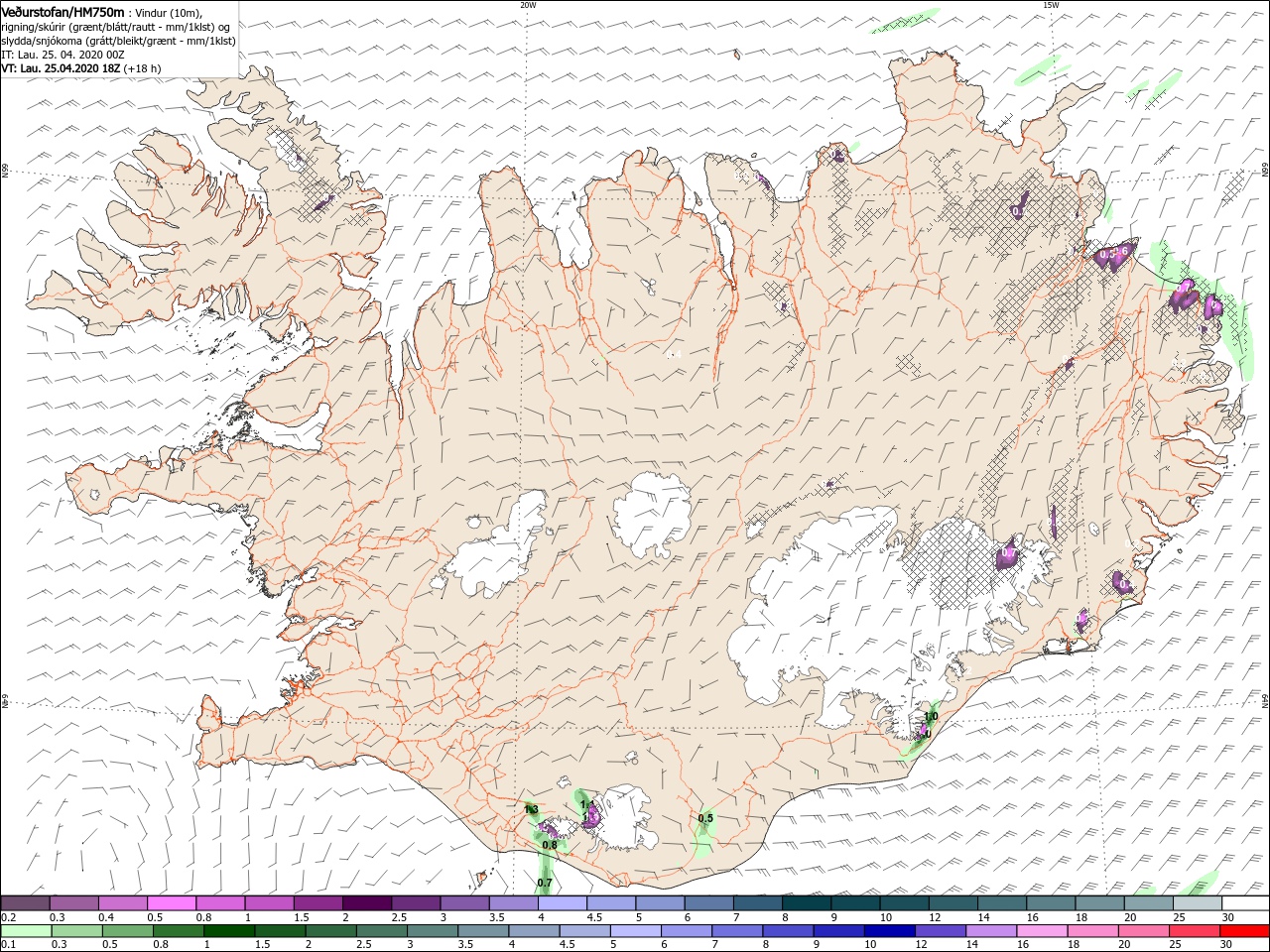Pick the pale green 0.1 swatch in lower legend
1270x952 pixels.
[x=26, y=931]
